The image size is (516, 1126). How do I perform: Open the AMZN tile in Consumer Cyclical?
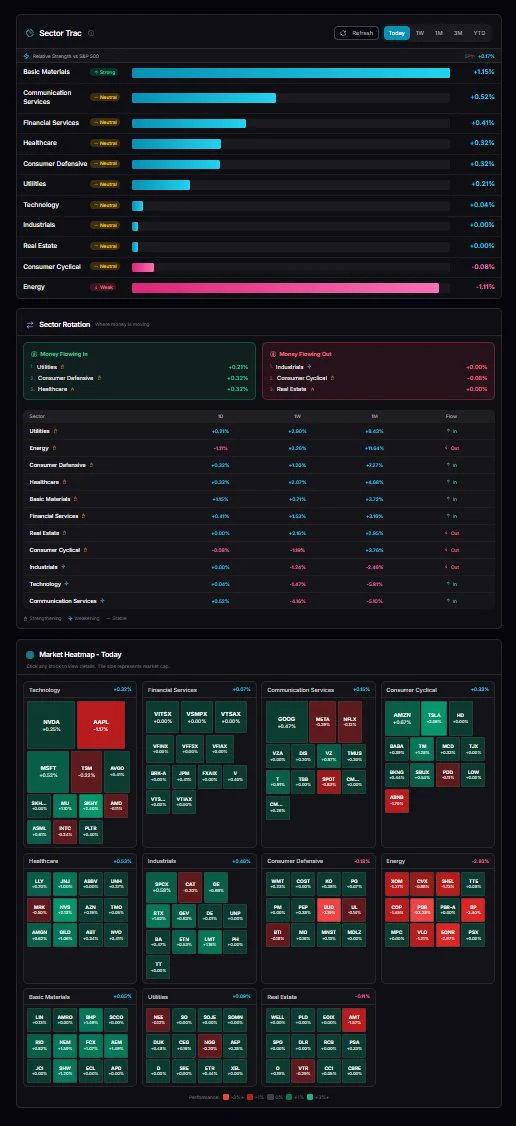coord(403,718)
